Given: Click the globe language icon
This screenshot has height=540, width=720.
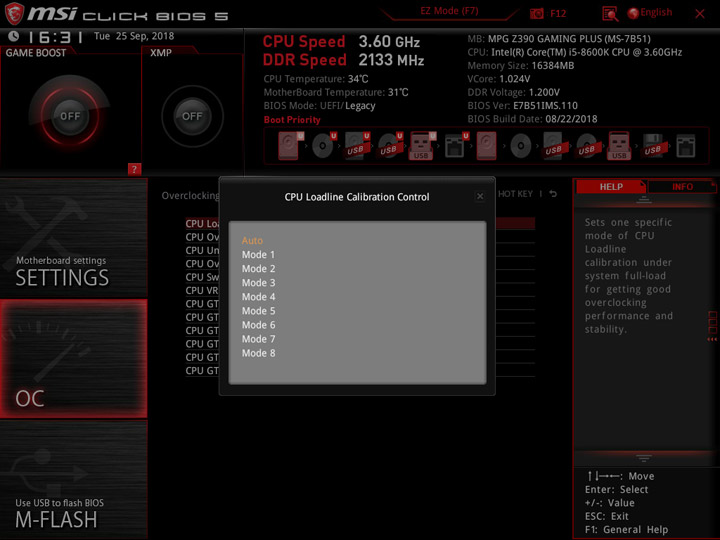Looking at the screenshot, I should 633,13.
